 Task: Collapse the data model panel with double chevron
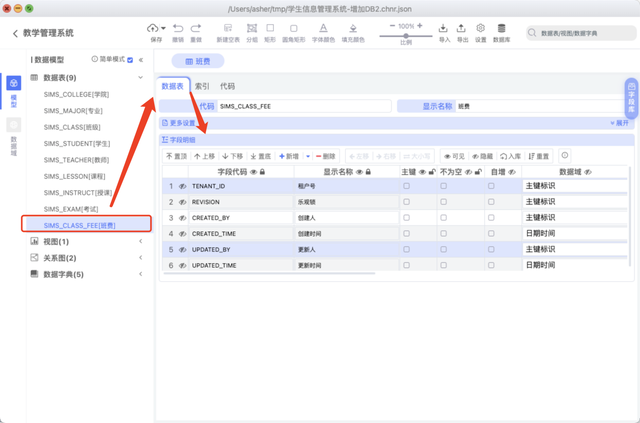(x=141, y=60)
